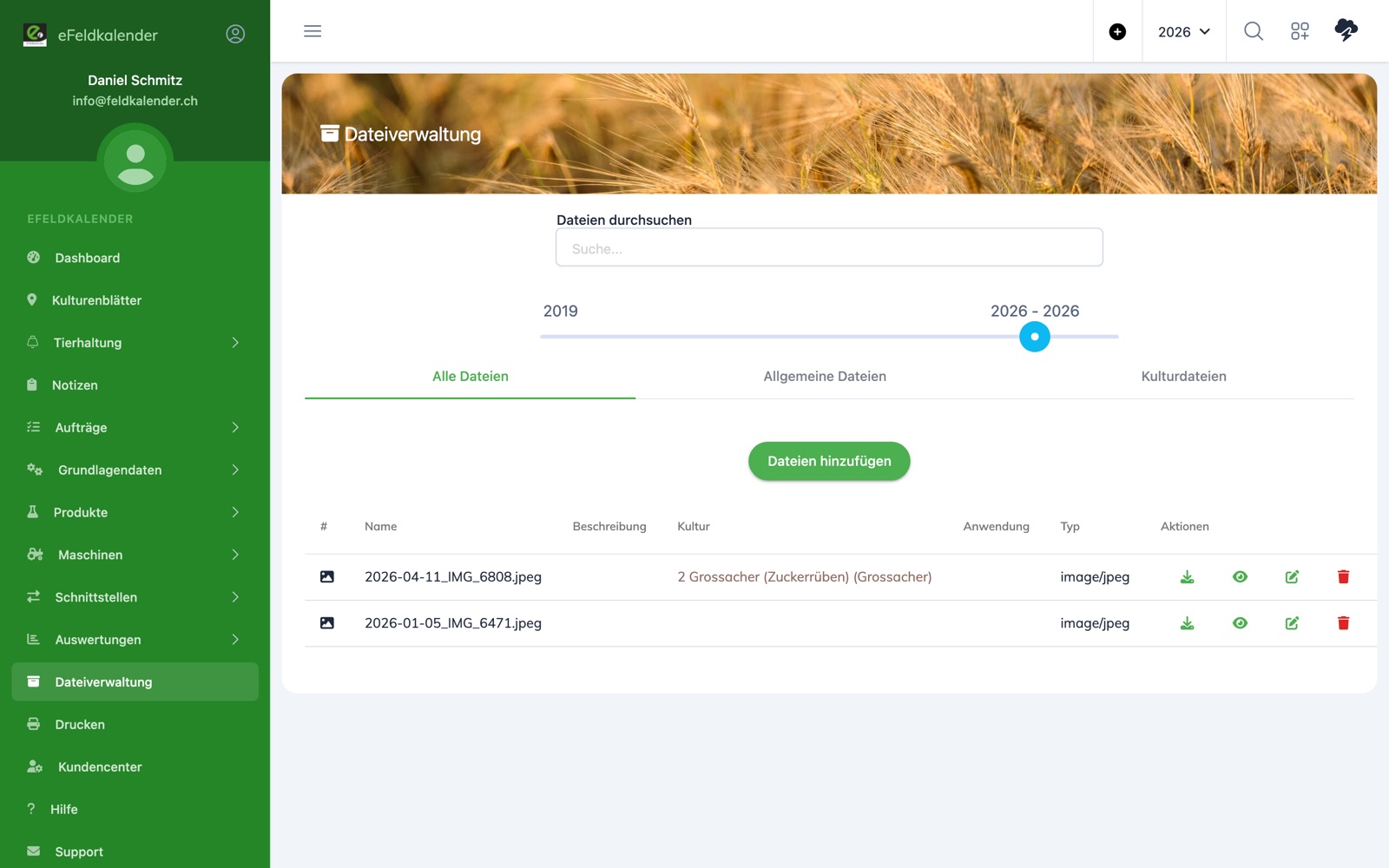
Task: Open Hilfe in the sidebar
Action: point(135,810)
